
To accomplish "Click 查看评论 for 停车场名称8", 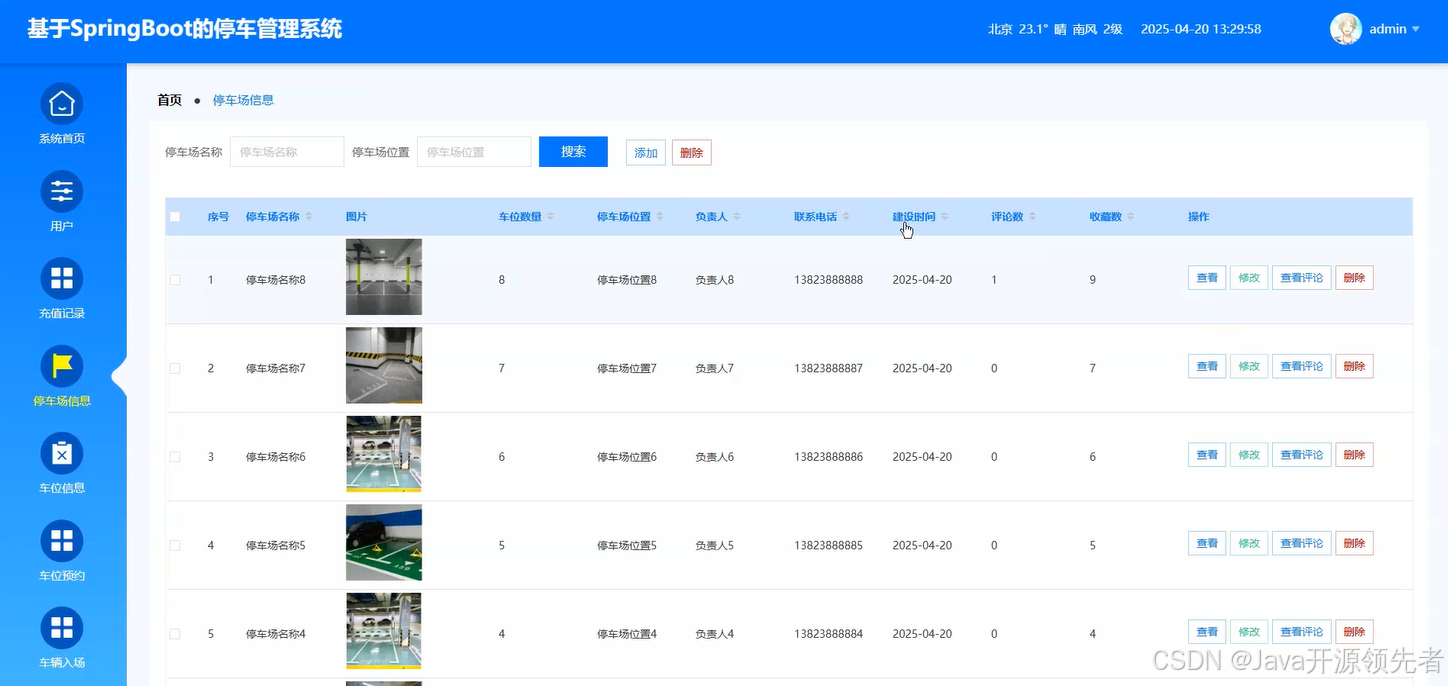I will pyautogui.click(x=1302, y=278).
